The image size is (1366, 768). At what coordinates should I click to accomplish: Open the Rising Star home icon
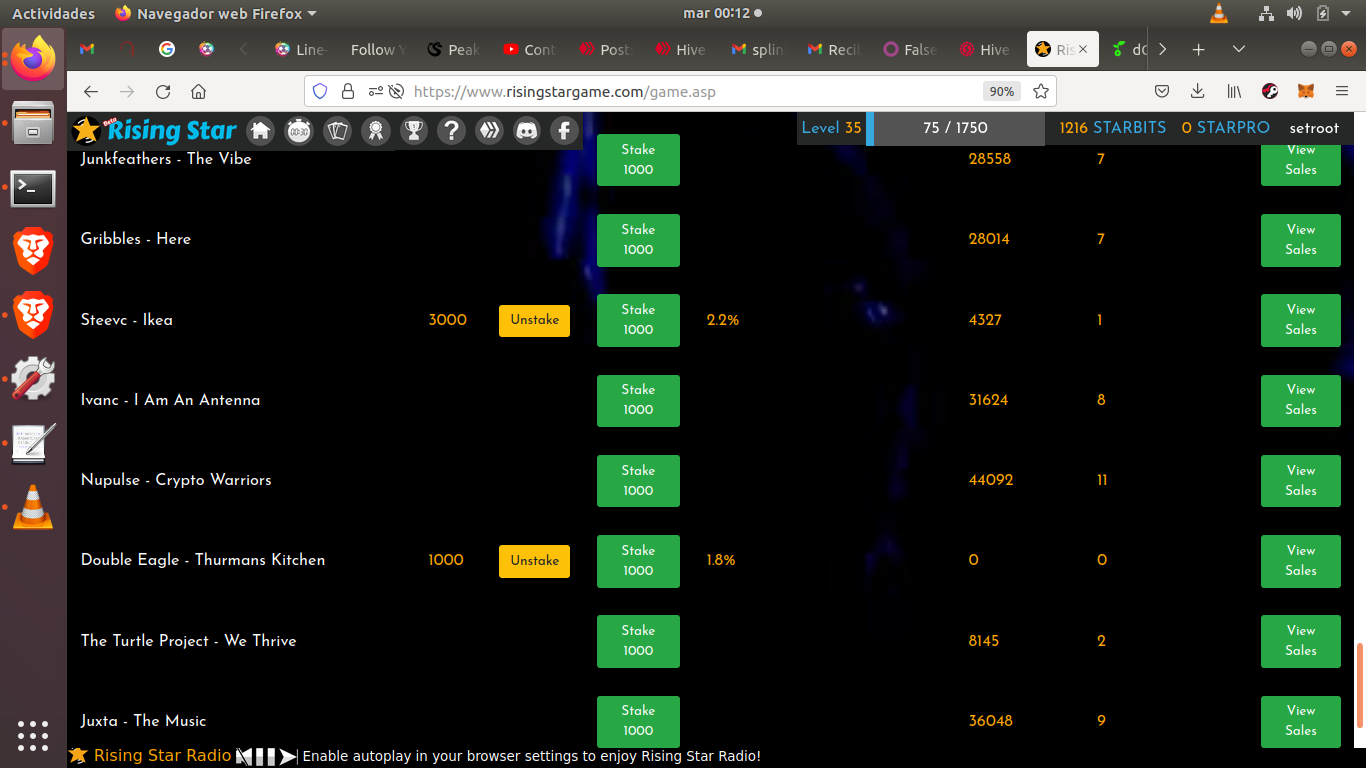click(x=261, y=130)
